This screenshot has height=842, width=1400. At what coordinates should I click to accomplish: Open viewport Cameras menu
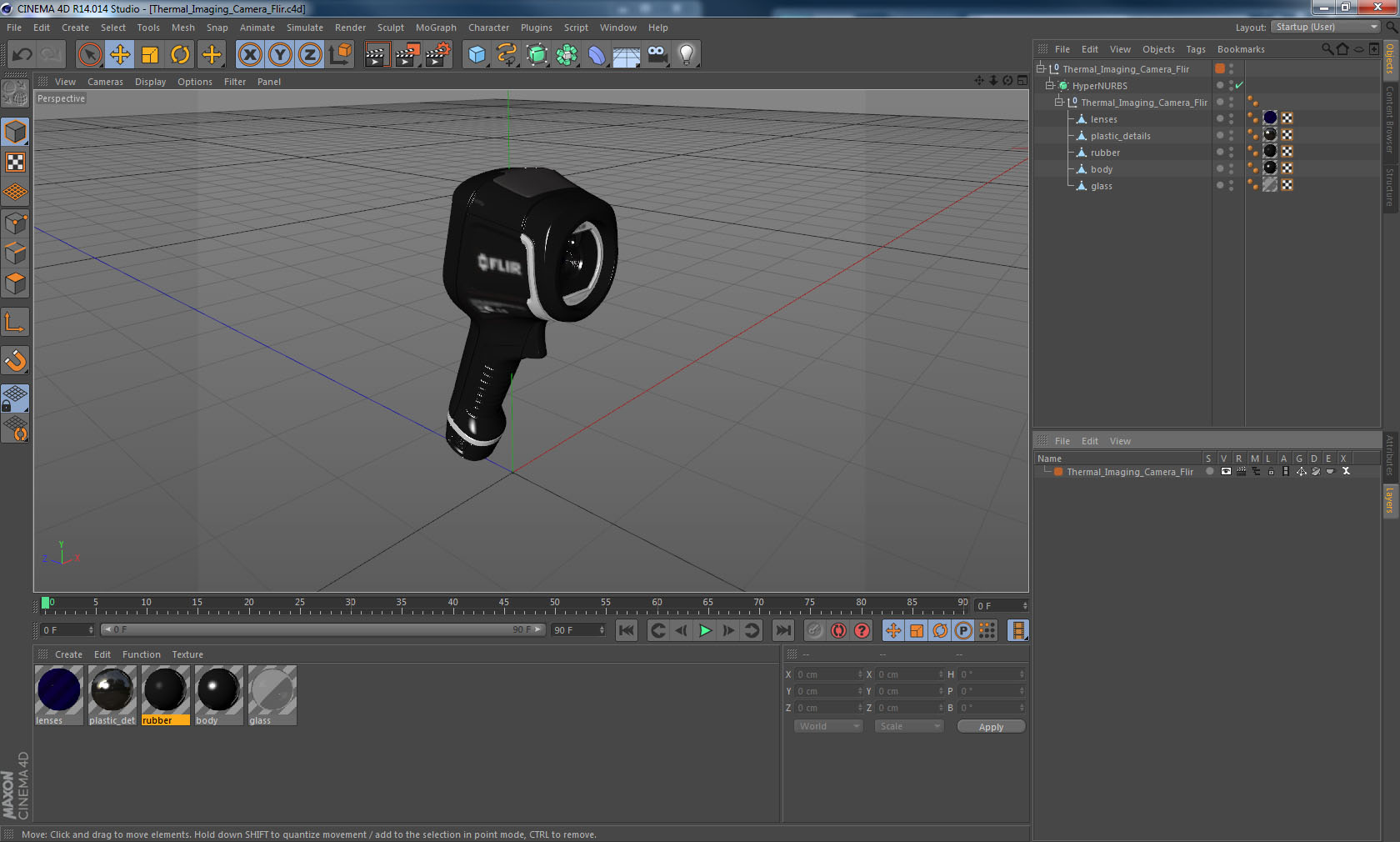[x=105, y=82]
